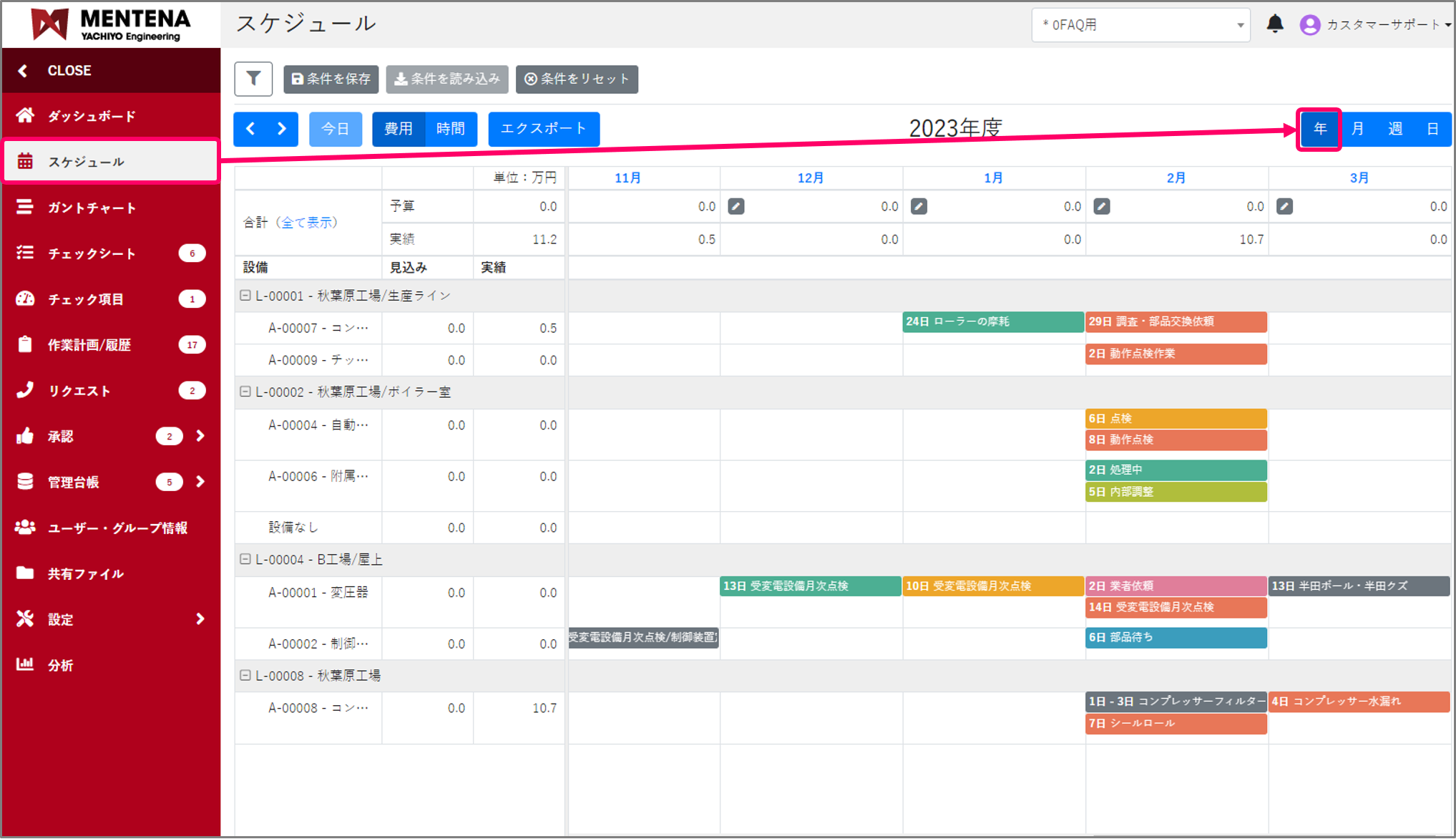Screen dimensions: 1456x839
Task: Open the 0FAQ用 dropdown
Action: [1140, 25]
